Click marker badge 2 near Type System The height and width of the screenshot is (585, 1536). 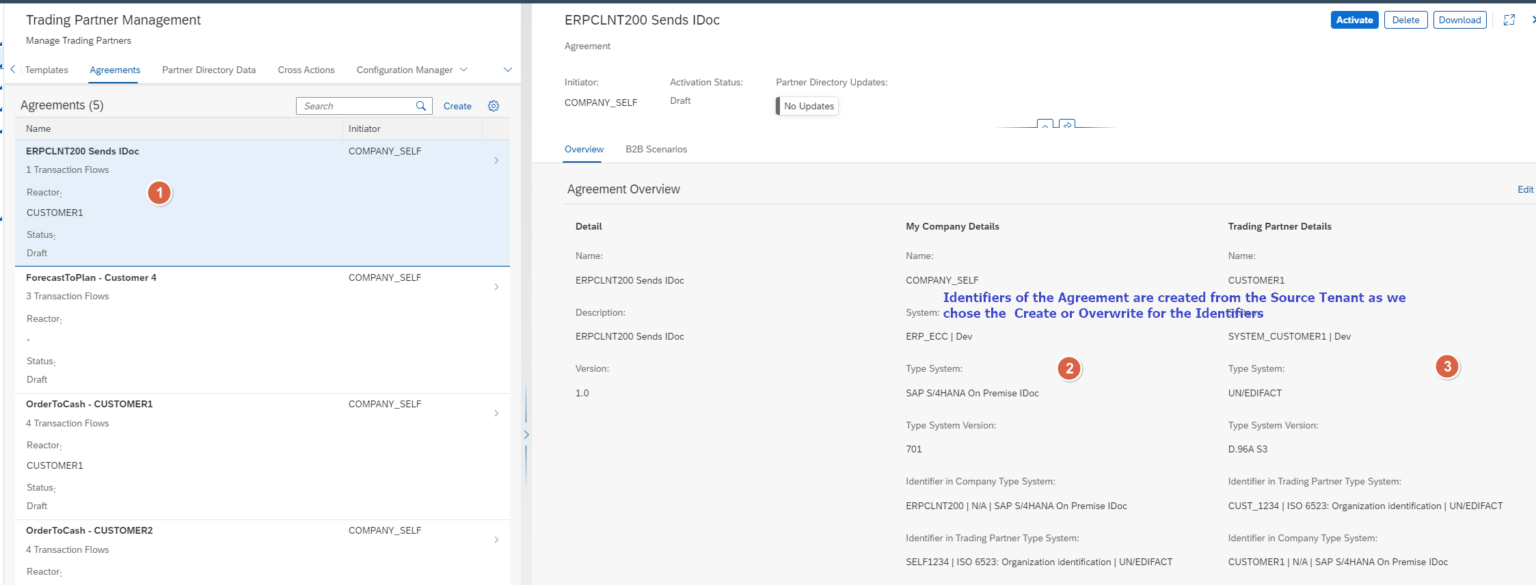tap(1069, 368)
